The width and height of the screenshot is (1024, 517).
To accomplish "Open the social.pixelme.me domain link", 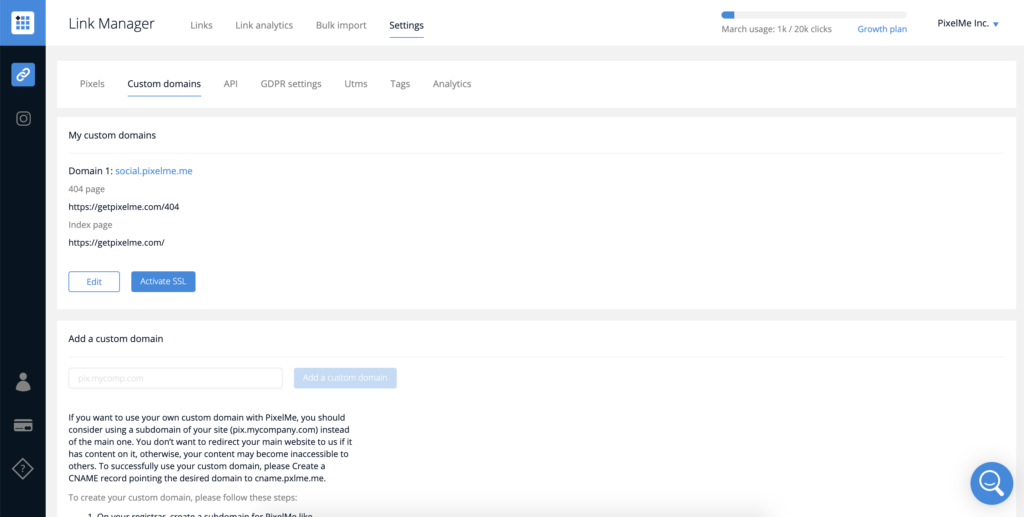I will point(154,171).
